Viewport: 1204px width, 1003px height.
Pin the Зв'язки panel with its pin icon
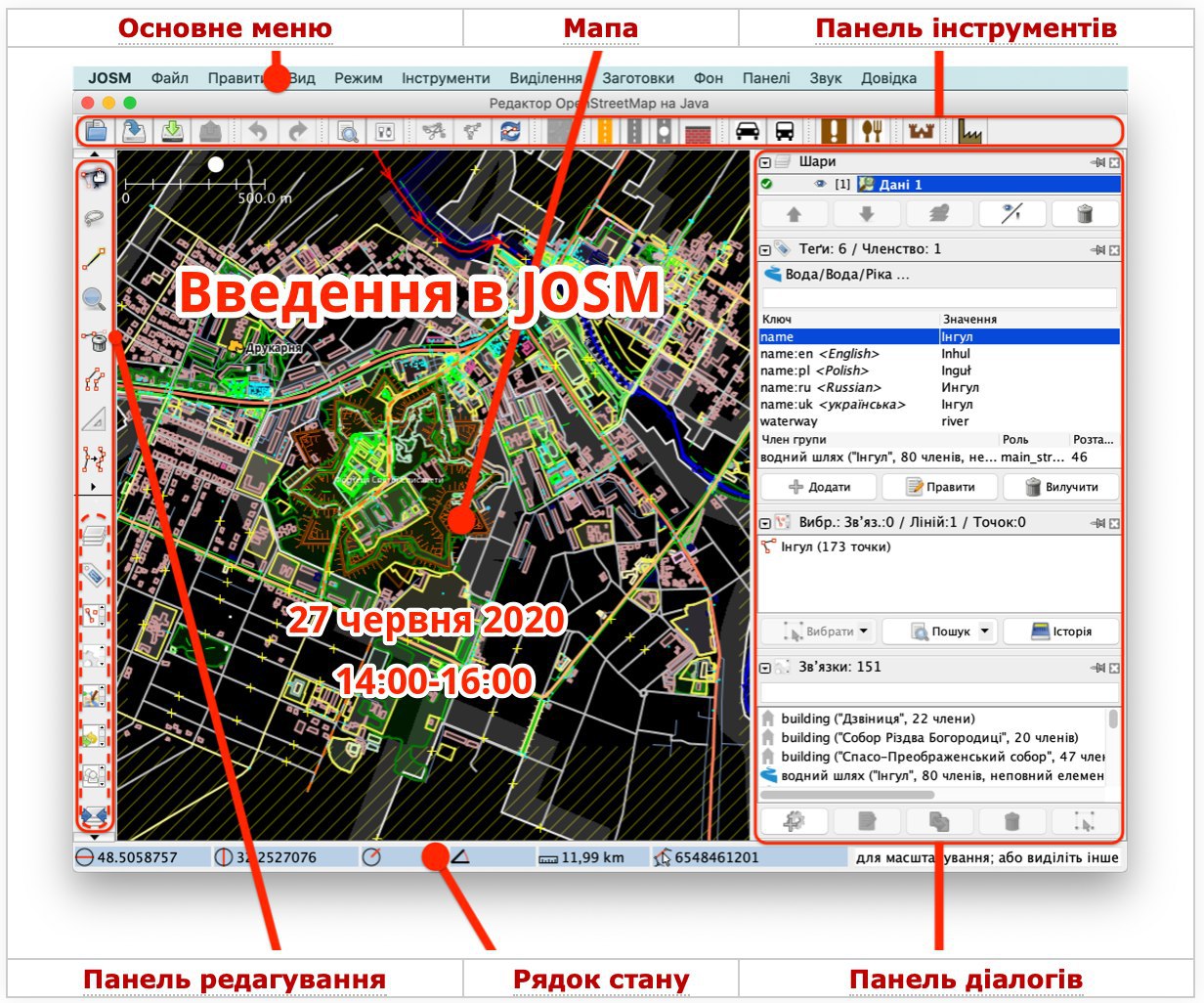(1097, 669)
